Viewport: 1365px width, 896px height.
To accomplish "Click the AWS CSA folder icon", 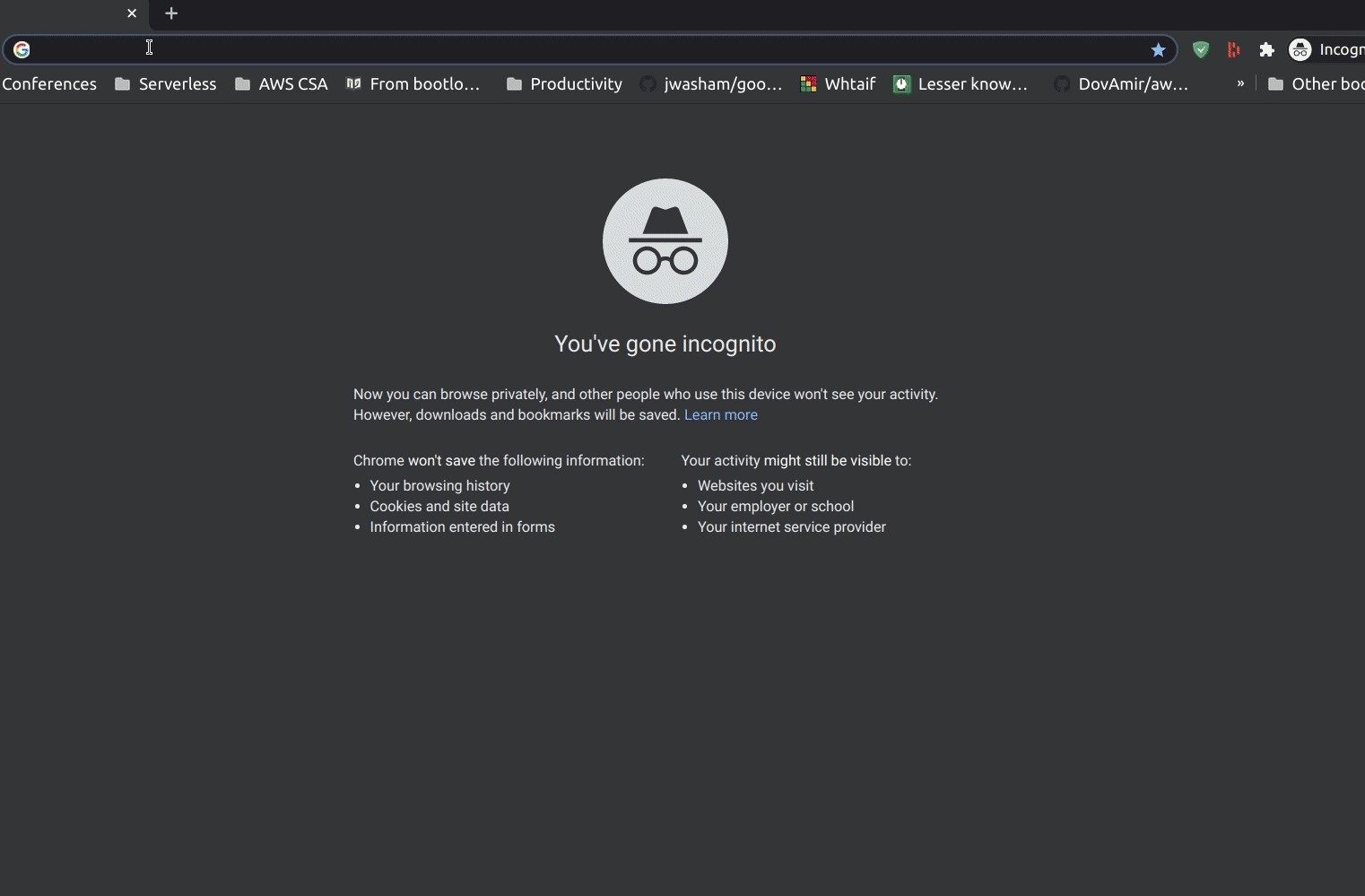I will pos(242,84).
